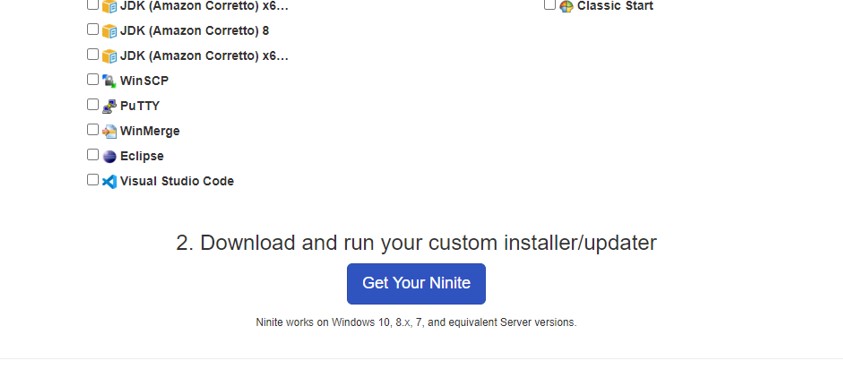843x369 pixels.
Task: Click the "Ninite works on Windows 10" note
Action: pos(416,323)
